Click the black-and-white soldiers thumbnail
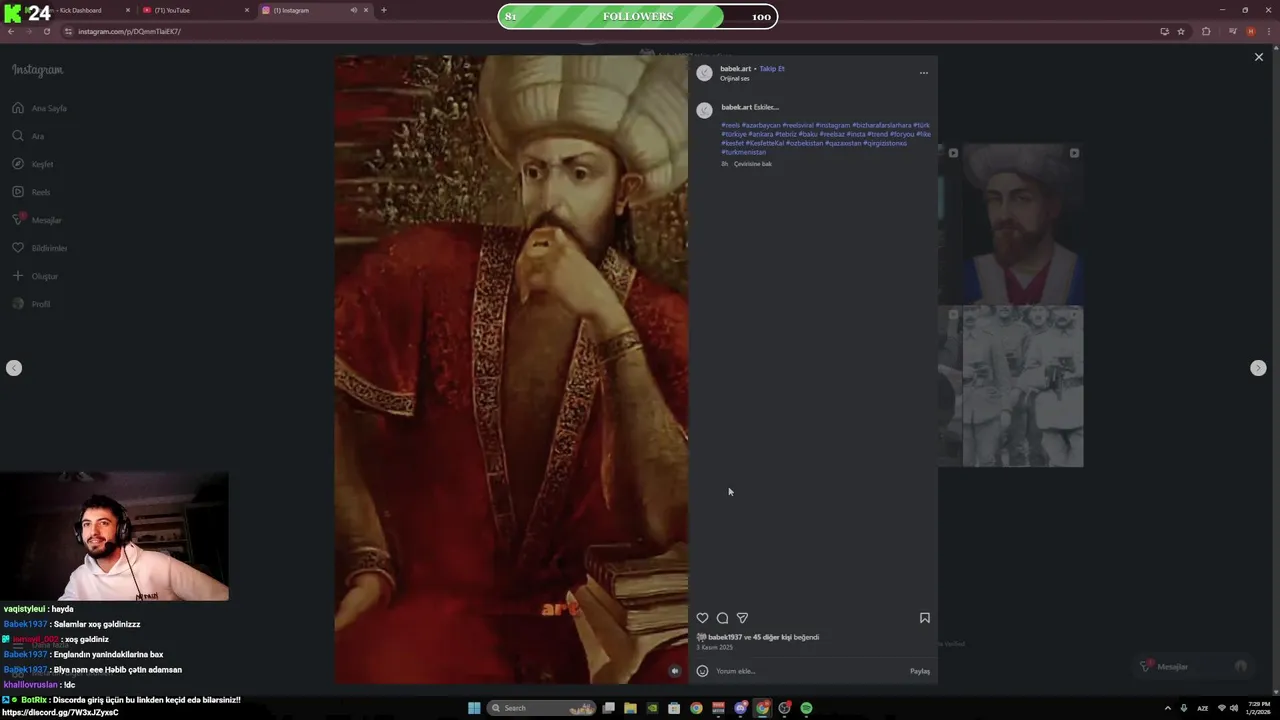 pyautogui.click(x=1022, y=387)
